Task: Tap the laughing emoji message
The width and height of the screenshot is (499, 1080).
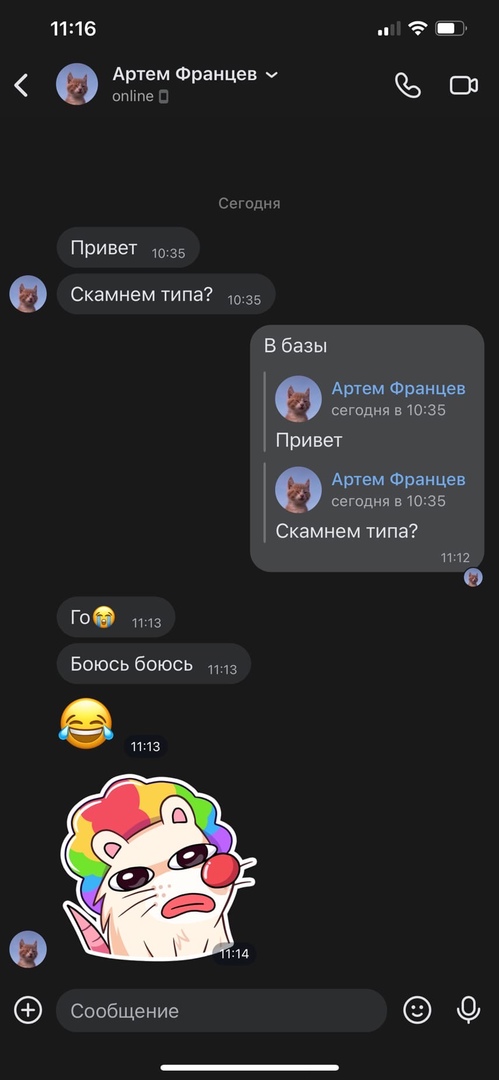Action: coord(86,723)
